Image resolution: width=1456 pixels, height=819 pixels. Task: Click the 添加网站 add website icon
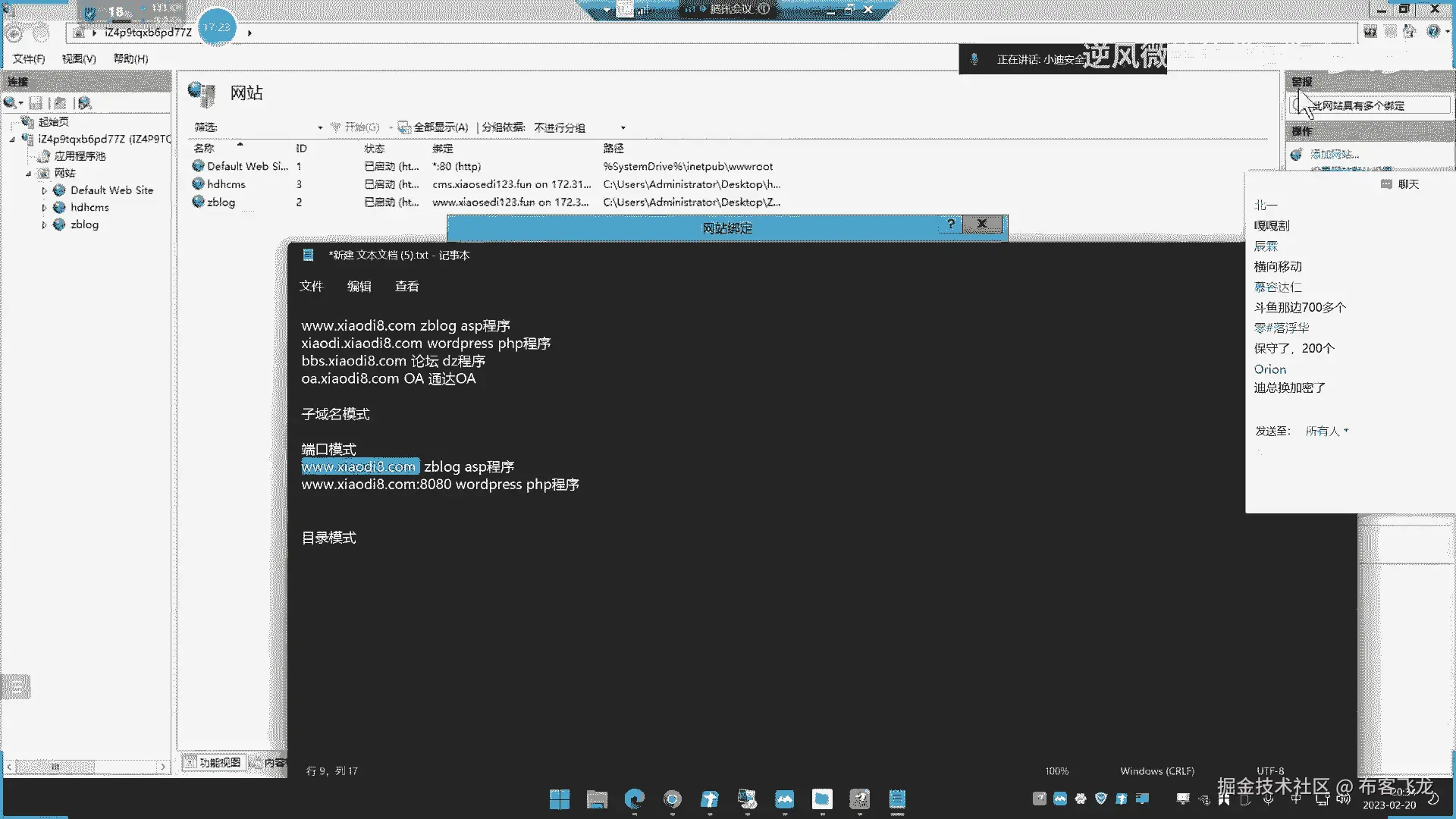(x=1297, y=154)
